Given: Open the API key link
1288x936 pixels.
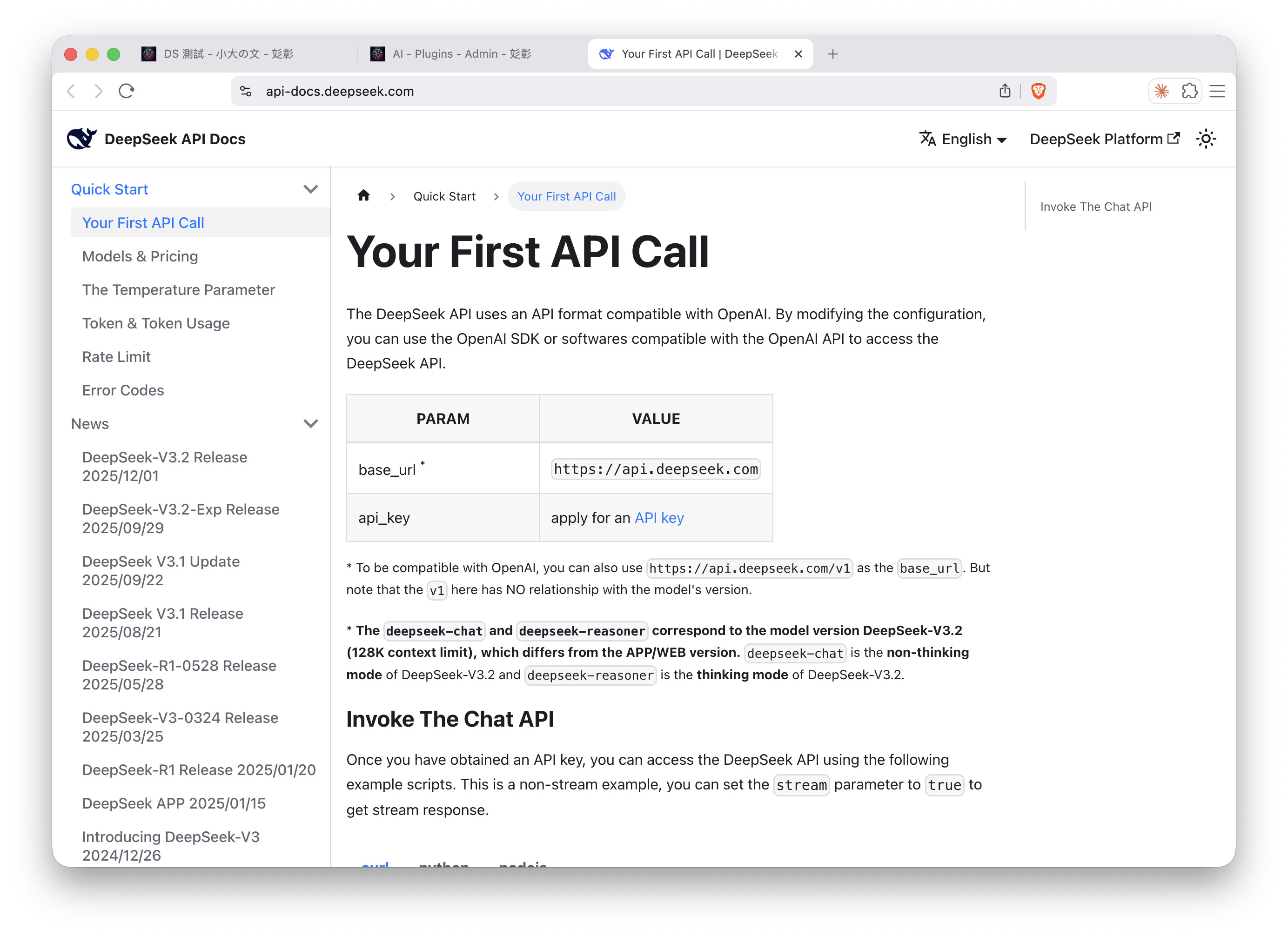Looking at the screenshot, I should coord(659,518).
